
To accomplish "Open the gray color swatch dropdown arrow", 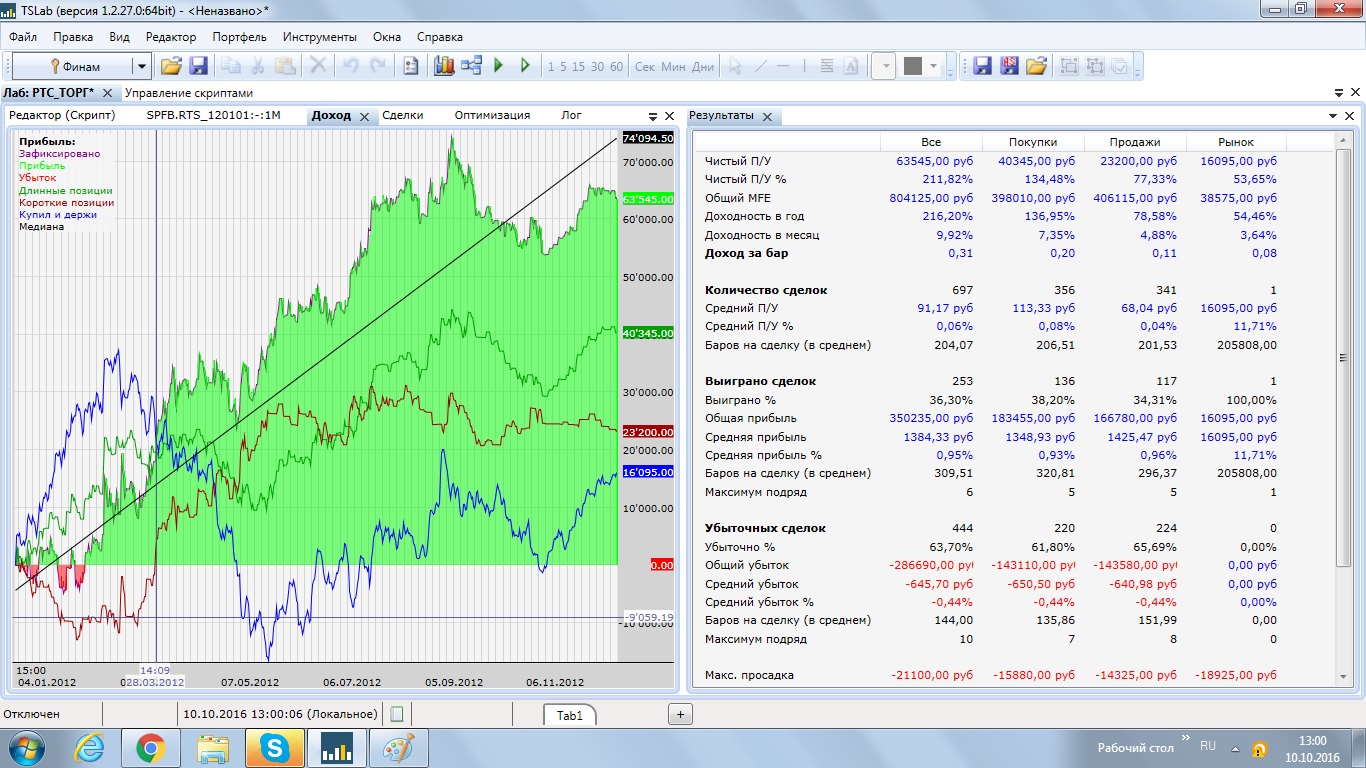I will (934, 67).
